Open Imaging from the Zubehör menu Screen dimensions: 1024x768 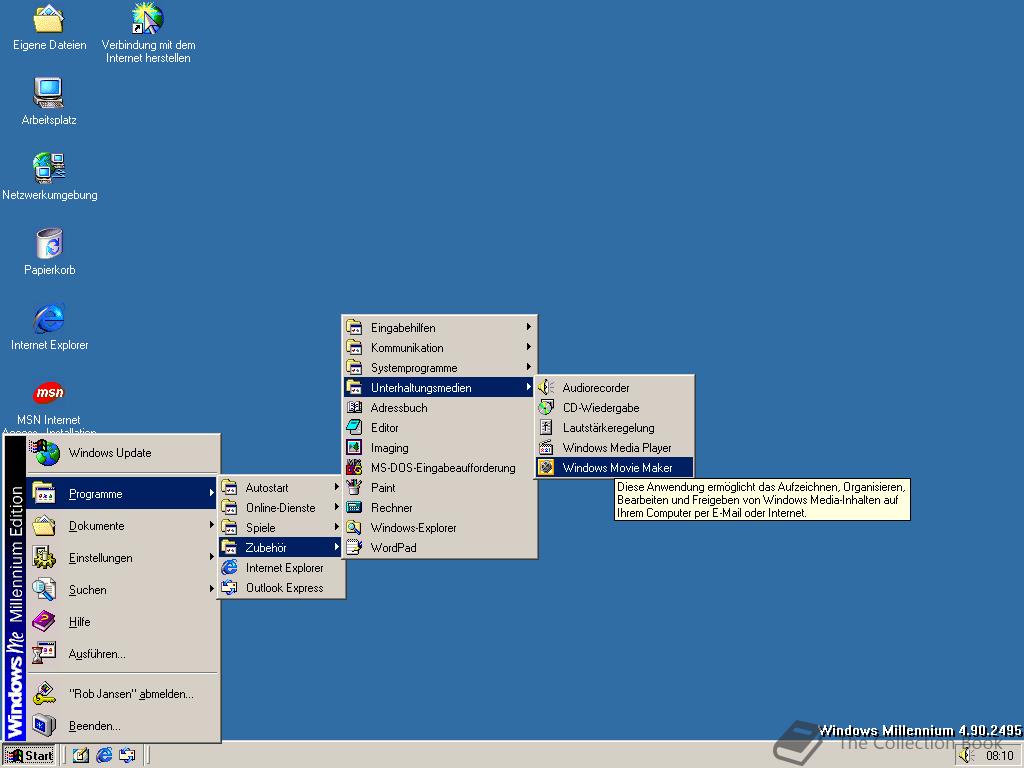[x=440, y=447]
